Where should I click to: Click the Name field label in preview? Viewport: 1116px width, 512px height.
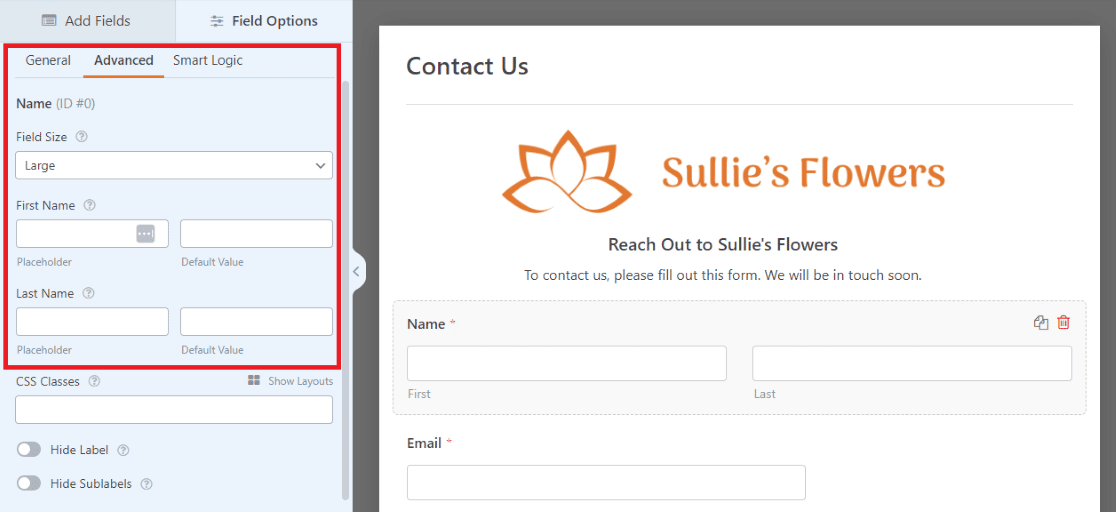(426, 324)
